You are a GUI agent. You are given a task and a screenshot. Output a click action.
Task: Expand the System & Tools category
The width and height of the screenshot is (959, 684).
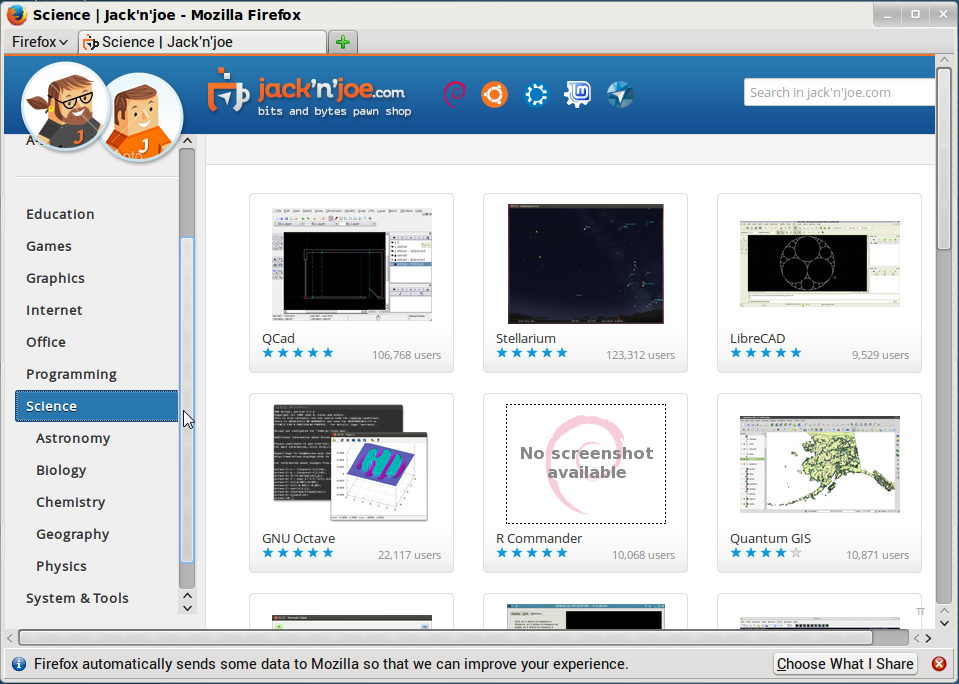77,598
